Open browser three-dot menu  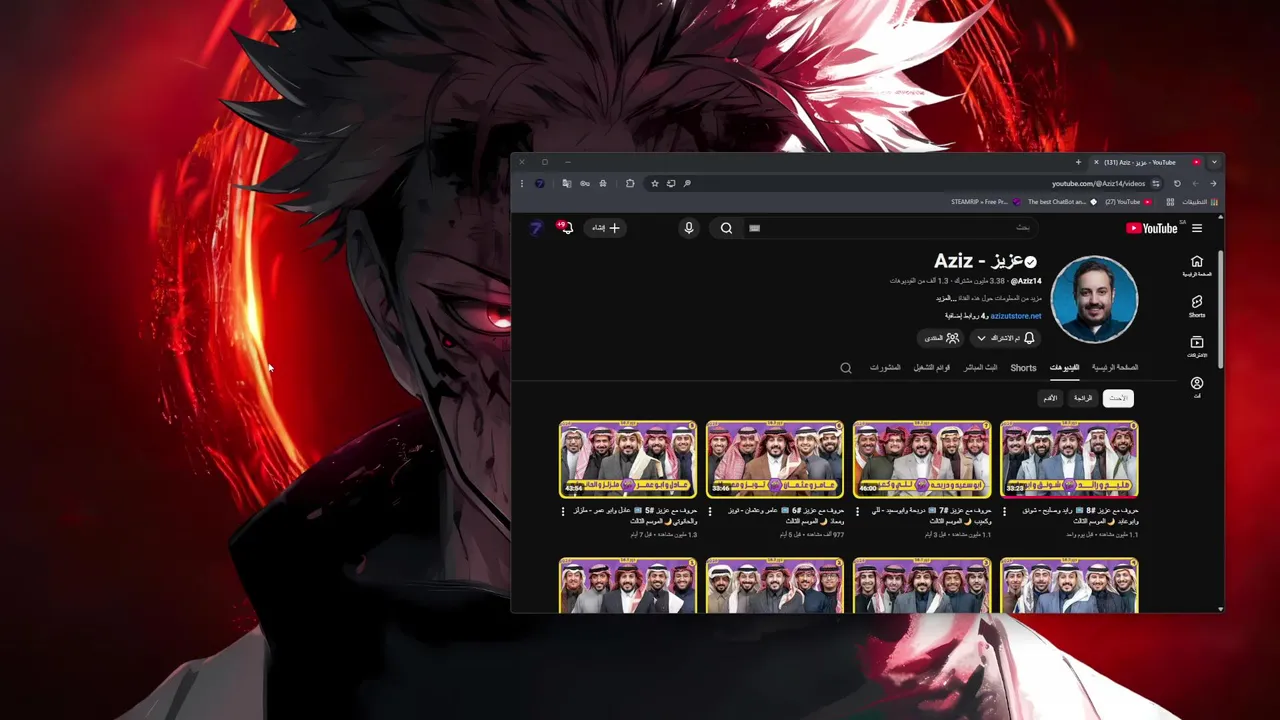(521, 183)
